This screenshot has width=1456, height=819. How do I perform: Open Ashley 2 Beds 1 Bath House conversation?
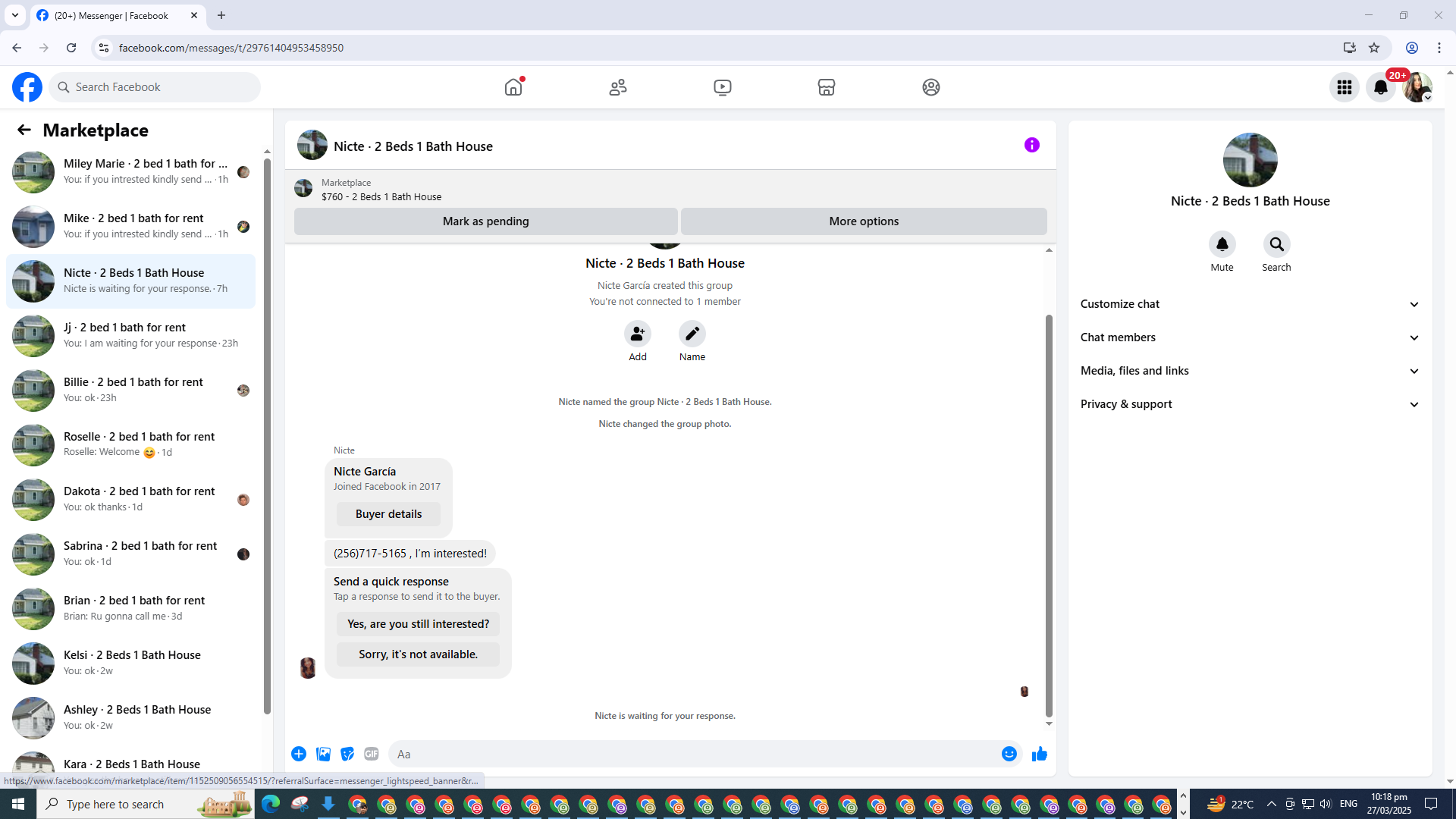(x=131, y=718)
